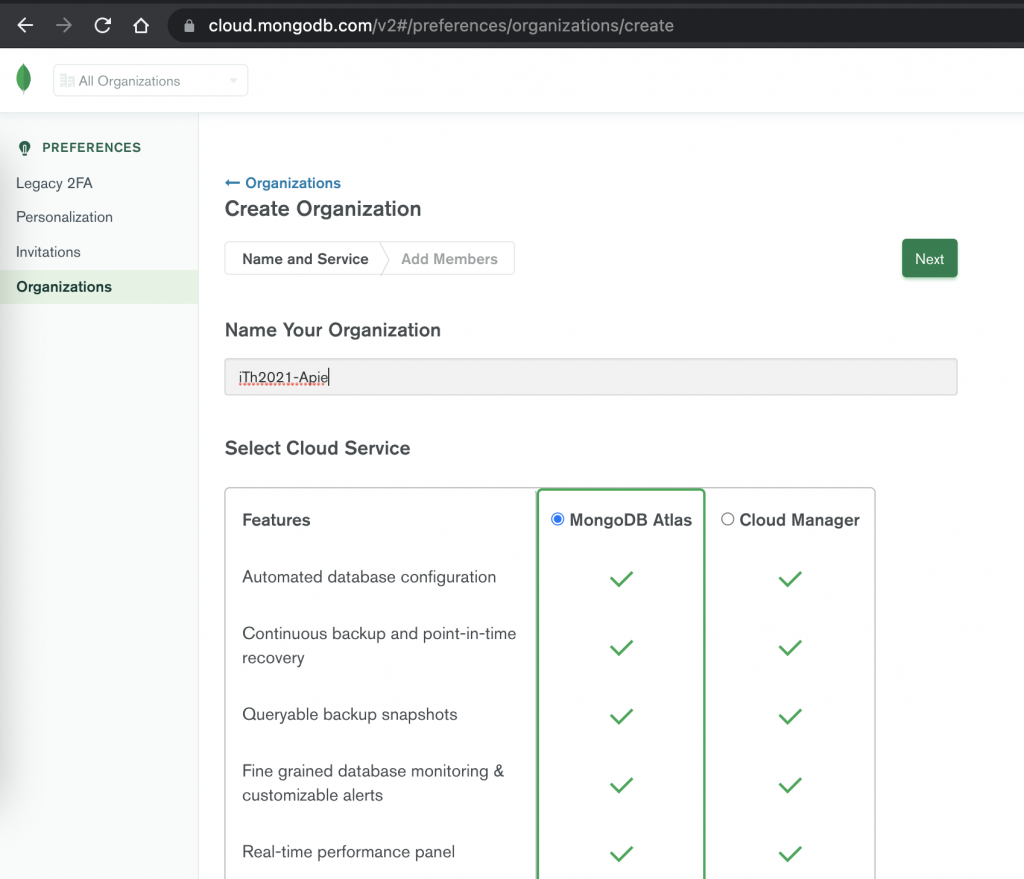The height and width of the screenshot is (879, 1024).
Task: Open Legacy 2FA preferences
Action: (54, 183)
